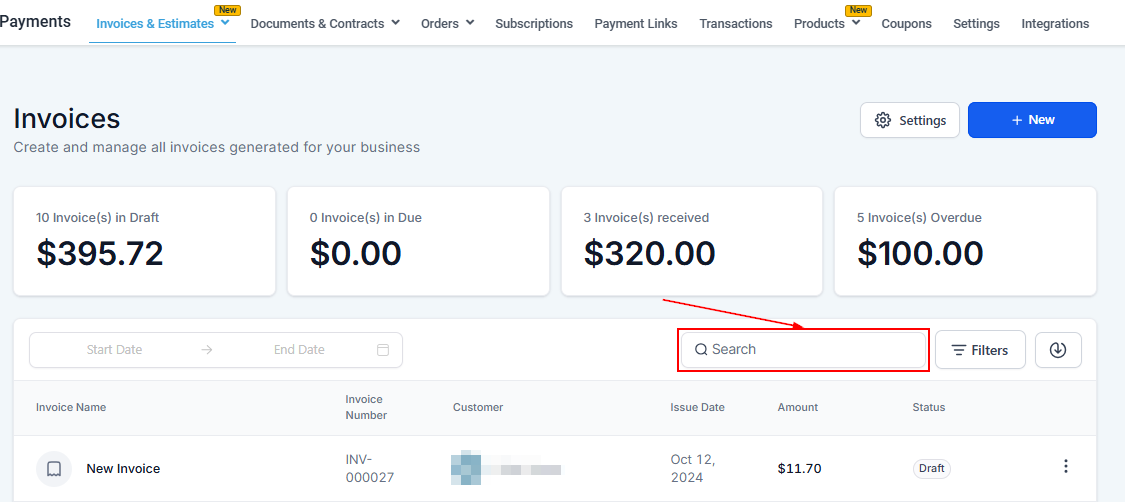1125x502 pixels.
Task: Navigate to the Coupons tab
Action: [x=906, y=23]
